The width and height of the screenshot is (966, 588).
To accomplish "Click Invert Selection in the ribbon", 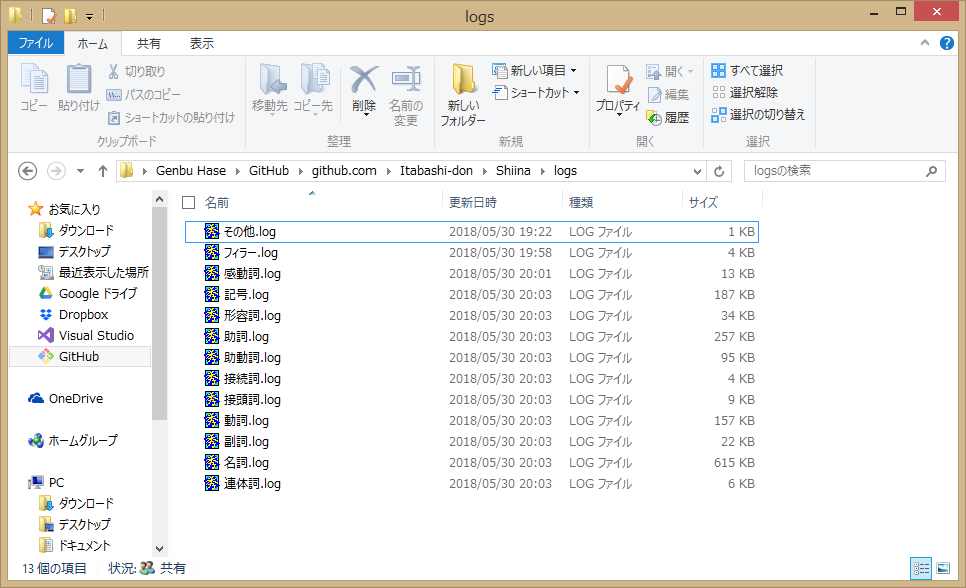I will click(758, 115).
